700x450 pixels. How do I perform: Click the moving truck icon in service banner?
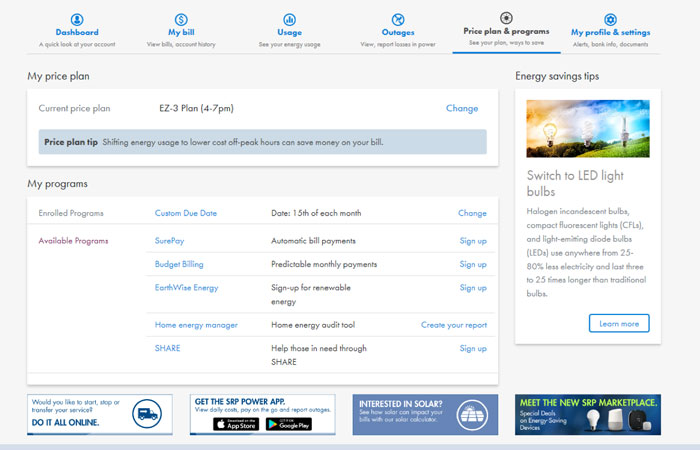point(147,414)
